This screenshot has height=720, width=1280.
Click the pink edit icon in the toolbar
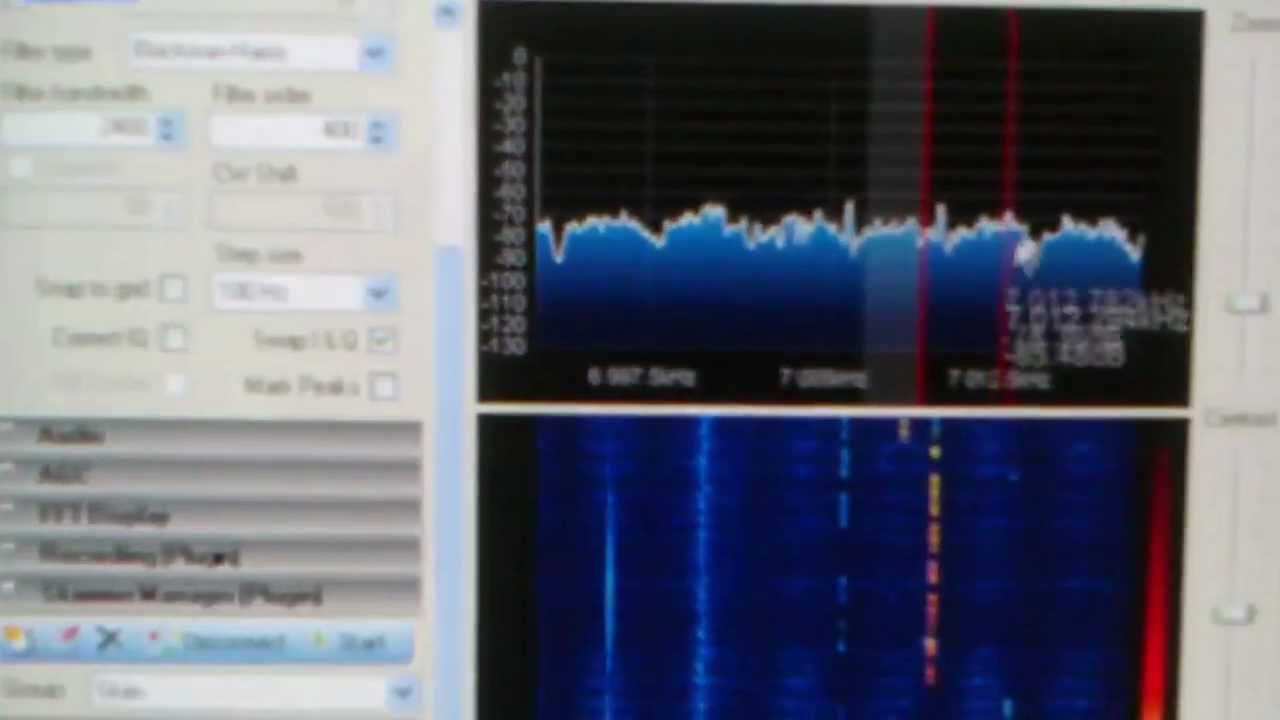(x=69, y=638)
